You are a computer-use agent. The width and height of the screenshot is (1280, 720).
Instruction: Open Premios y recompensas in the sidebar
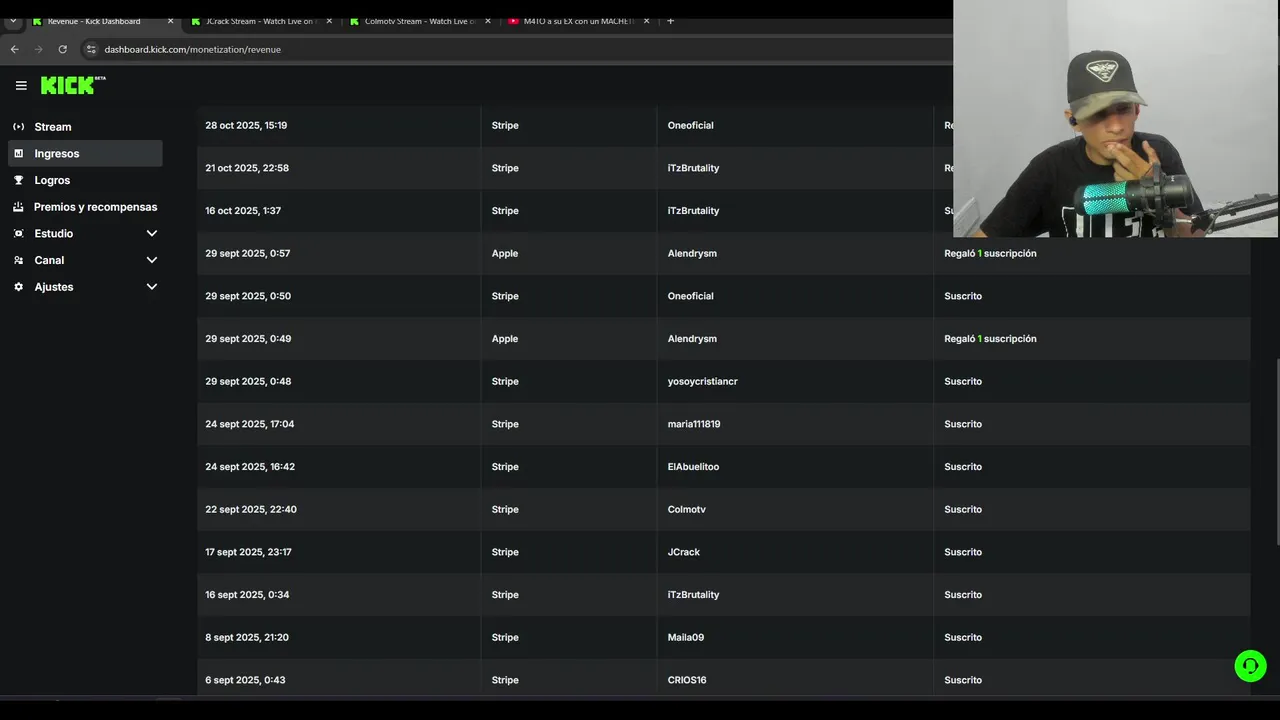pyautogui.click(x=85, y=207)
